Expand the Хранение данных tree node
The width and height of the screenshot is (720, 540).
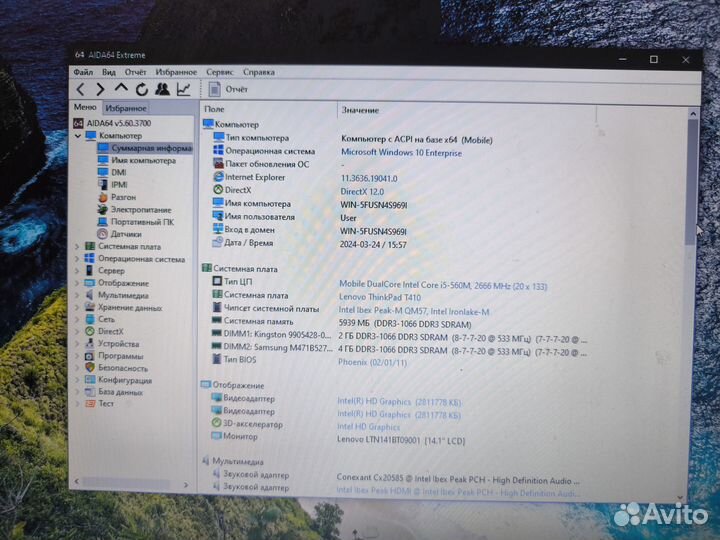77,308
